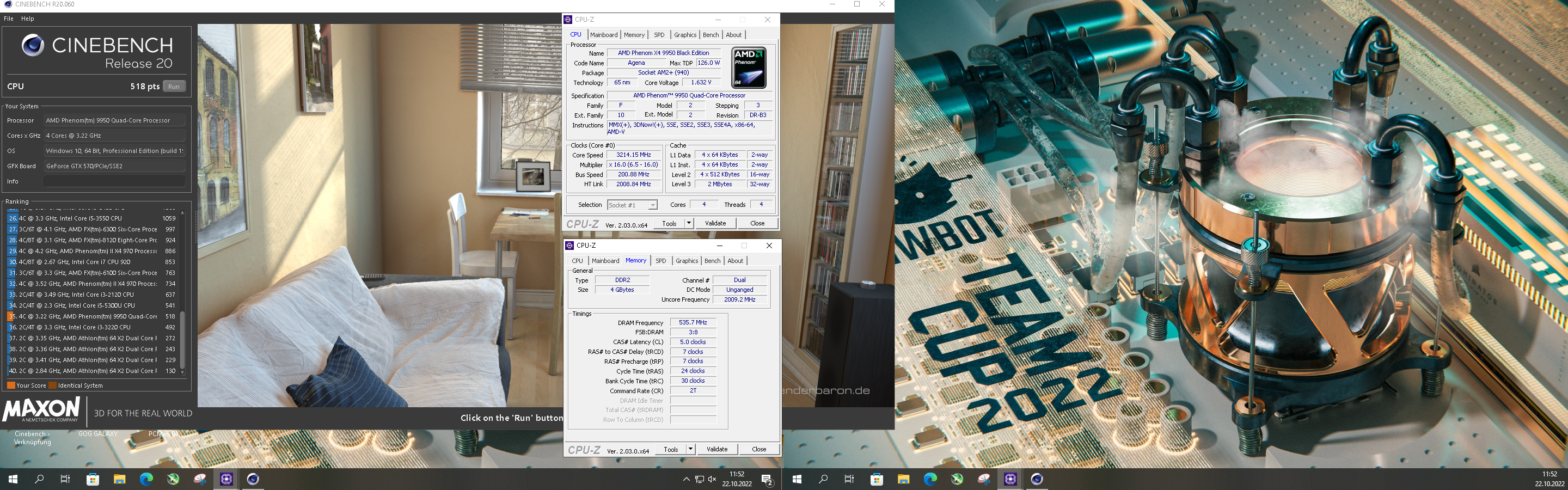Viewport: 1568px width, 490px height.
Task: Open the notification center with 2 notifications
Action: tap(768, 480)
